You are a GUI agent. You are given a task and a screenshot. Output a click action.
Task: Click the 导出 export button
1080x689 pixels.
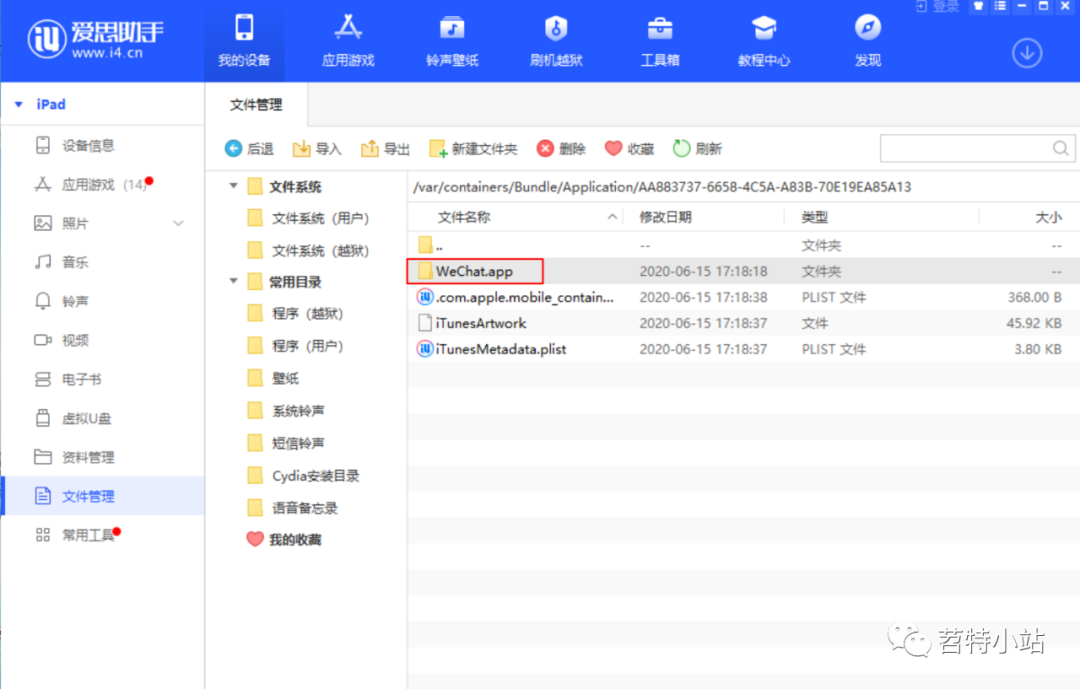click(385, 149)
